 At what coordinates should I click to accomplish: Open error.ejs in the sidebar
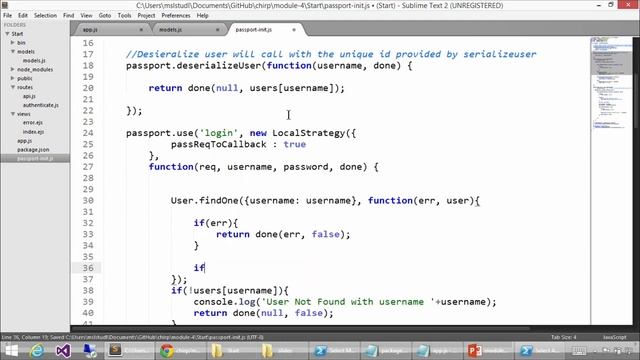pos(33,122)
